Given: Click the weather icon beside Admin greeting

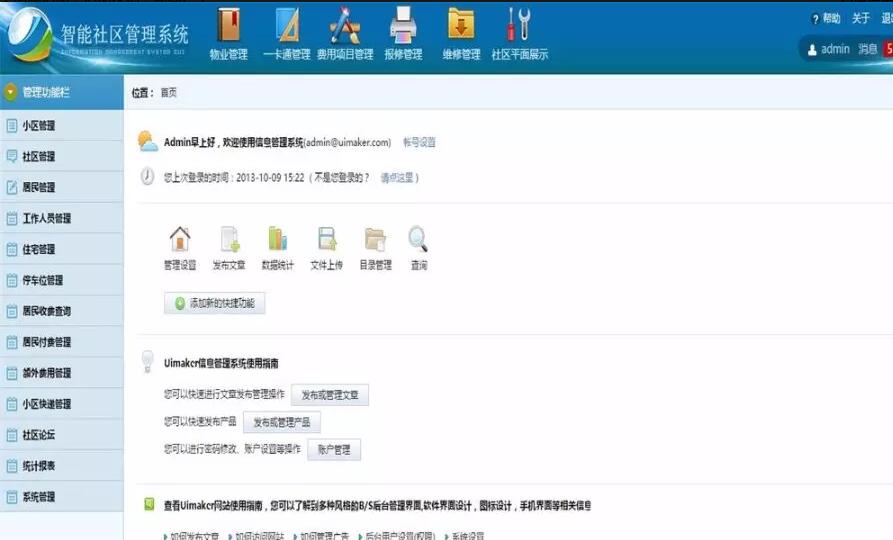Looking at the screenshot, I should click(x=148, y=141).
